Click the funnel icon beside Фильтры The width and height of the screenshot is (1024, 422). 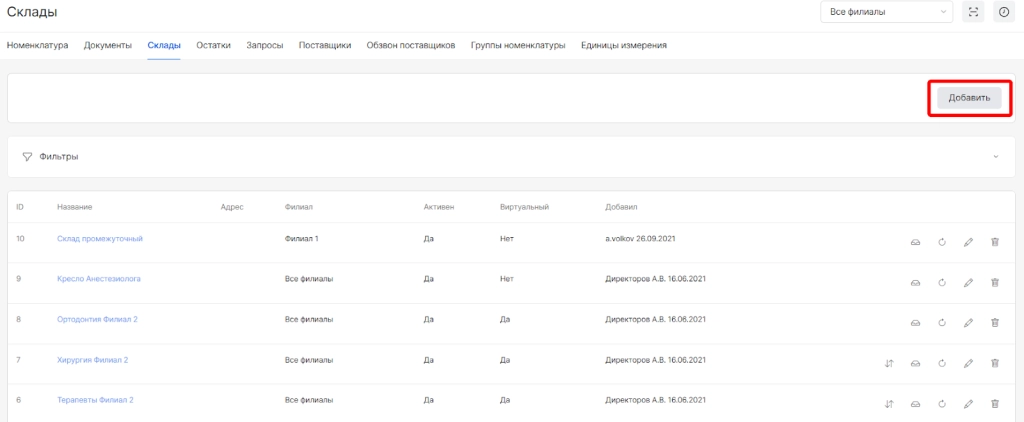[x=27, y=157]
